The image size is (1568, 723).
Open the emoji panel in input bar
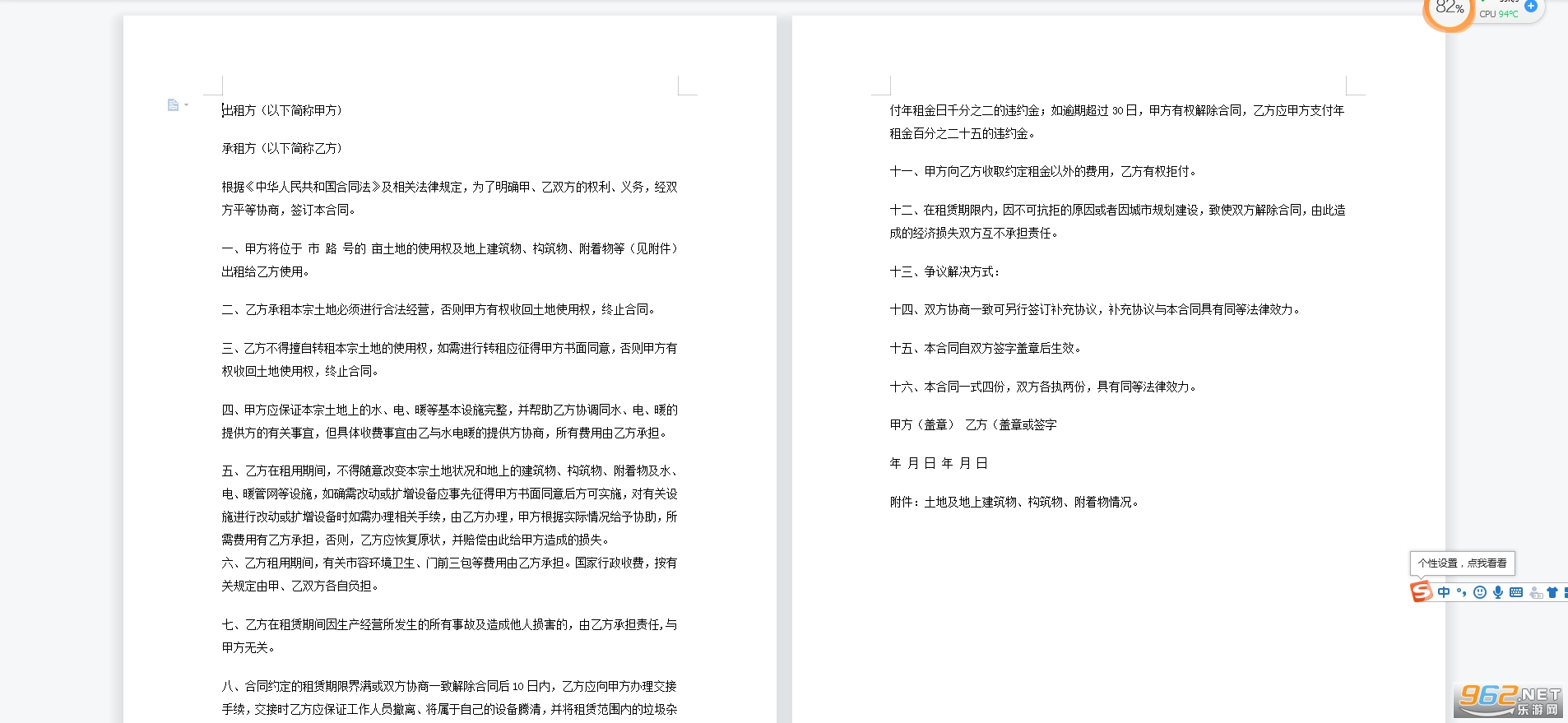click(1480, 592)
